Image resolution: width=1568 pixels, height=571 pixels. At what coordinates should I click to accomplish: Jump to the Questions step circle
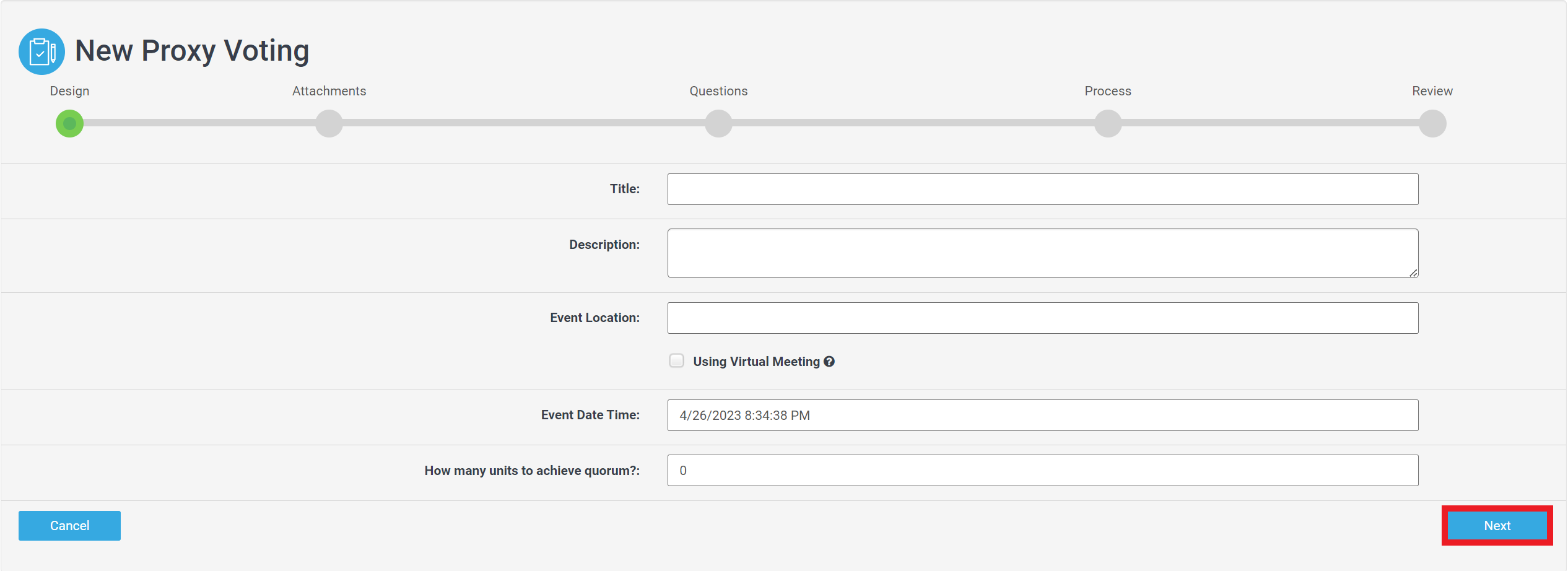tap(718, 123)
